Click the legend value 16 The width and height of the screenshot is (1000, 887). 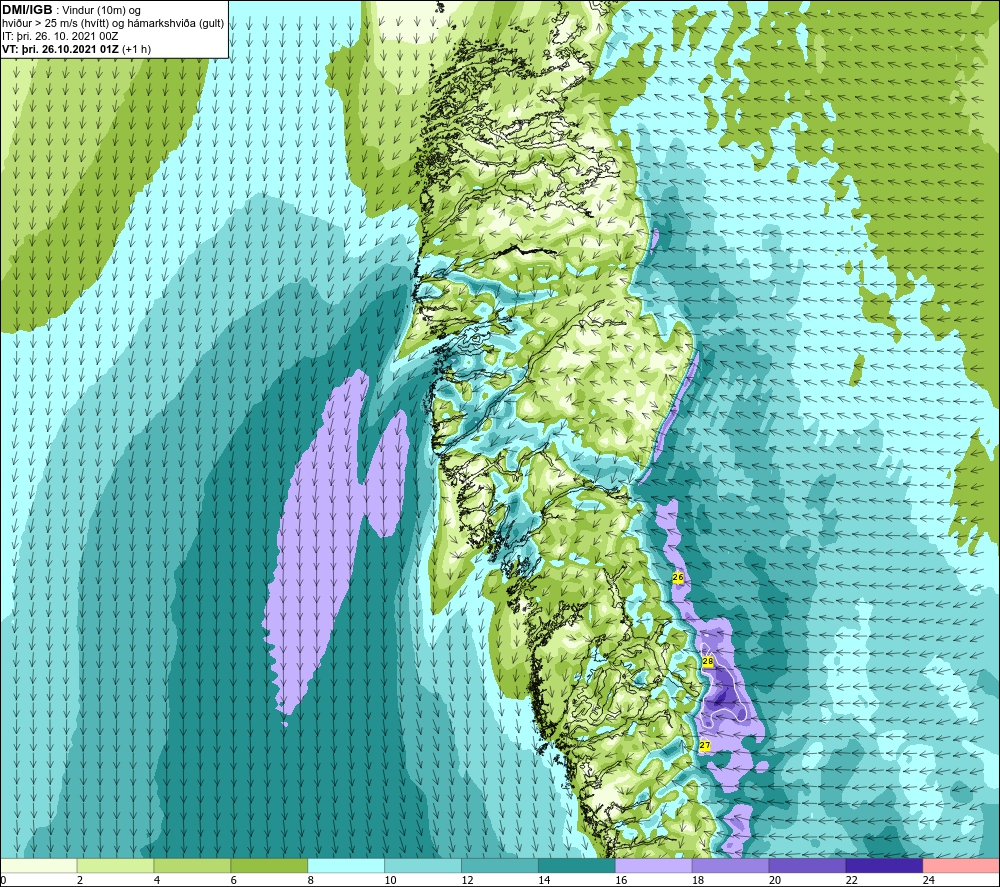621,880
